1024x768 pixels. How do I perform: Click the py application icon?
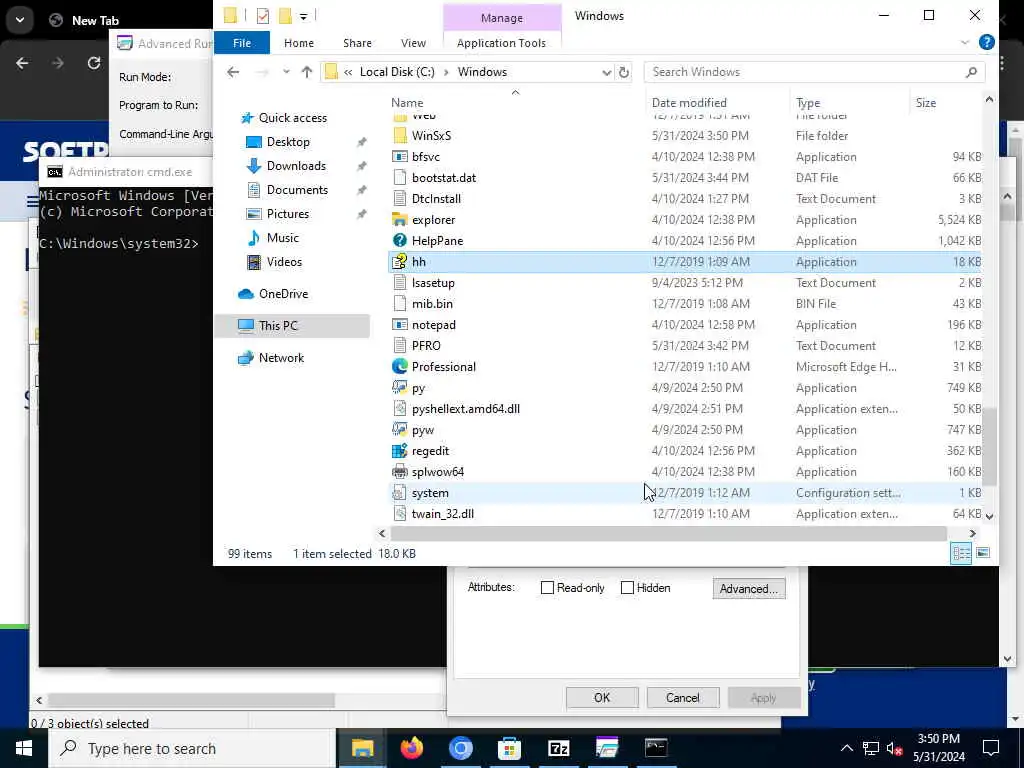[400, 387]
